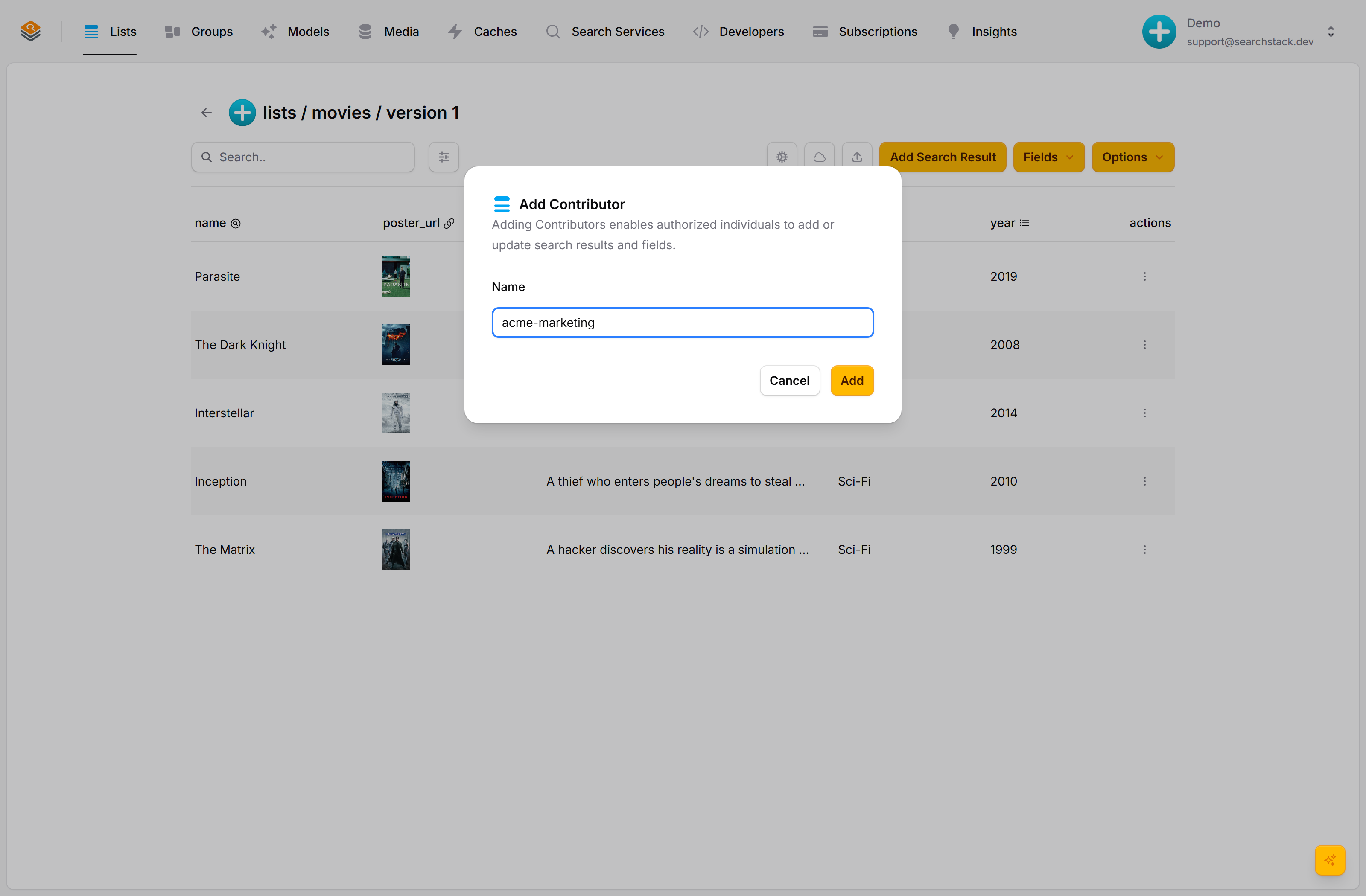1366x896 pixels.
Task: Click the Interstellar name cell
Action: click(224, 413)
